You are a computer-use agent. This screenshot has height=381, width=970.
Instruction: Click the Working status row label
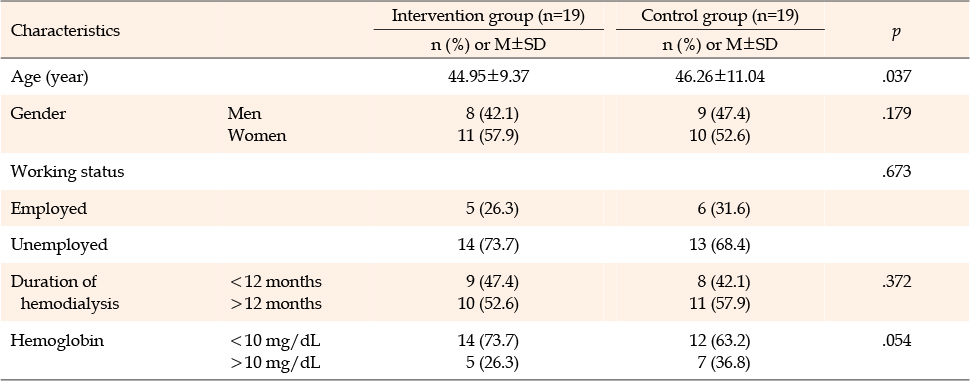(67, 172)
